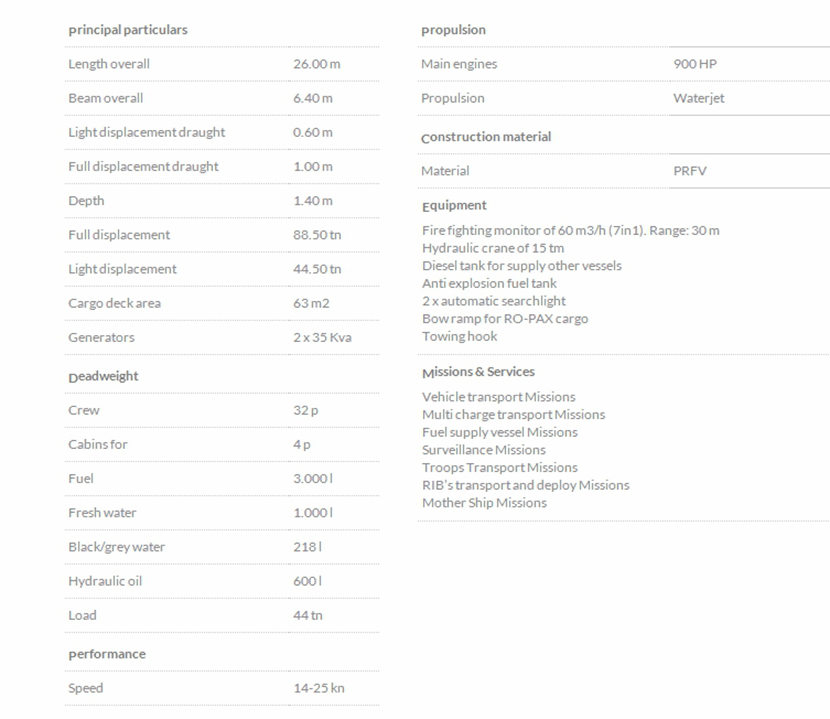Click the "Hydraulic crane of 15 tm" line
The height and width of the screenshot is (719, 830).
coord(492,248)
